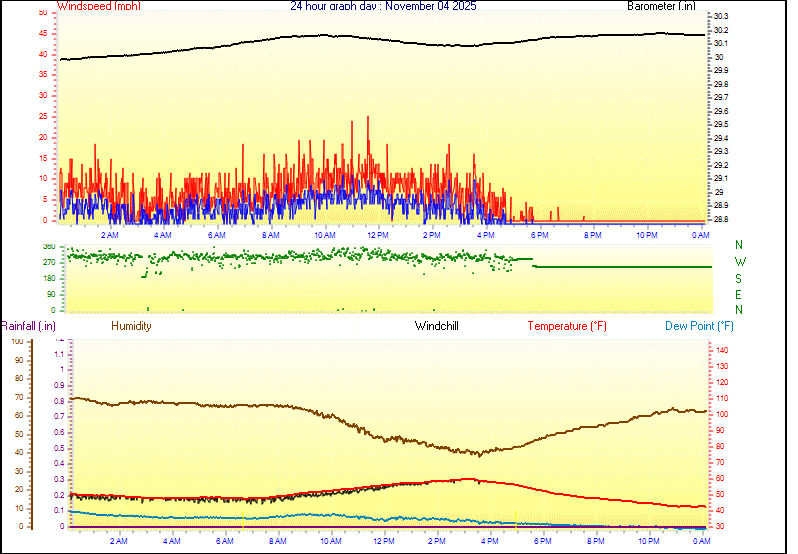This screenshot has height=554, width=798.
Task: Click the Windspeed [mph] legend label
Action: [99, 6]
